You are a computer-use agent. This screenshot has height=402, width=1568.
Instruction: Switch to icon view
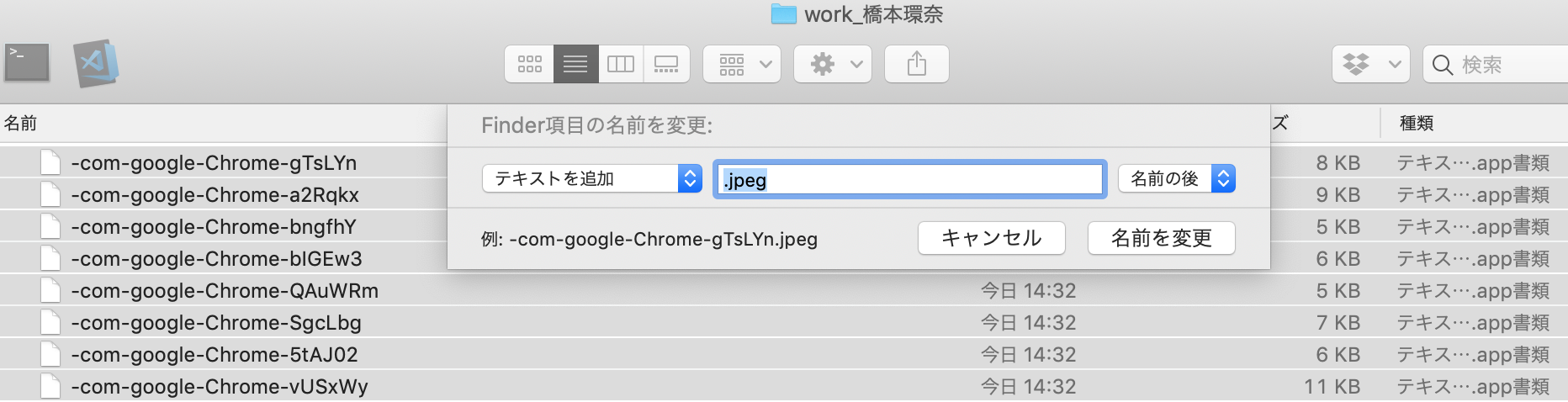[530, 64]
